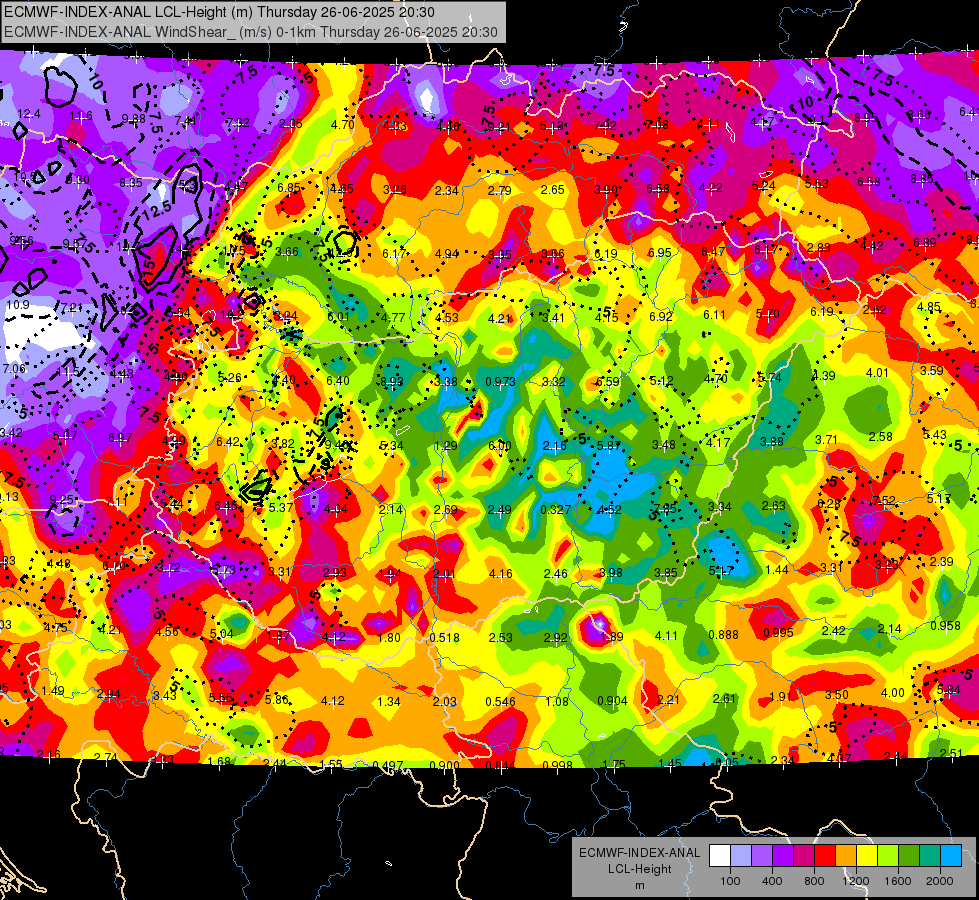Click the map value 4.75
Viewport: 979px width, 900px height.
coord(56,627)
